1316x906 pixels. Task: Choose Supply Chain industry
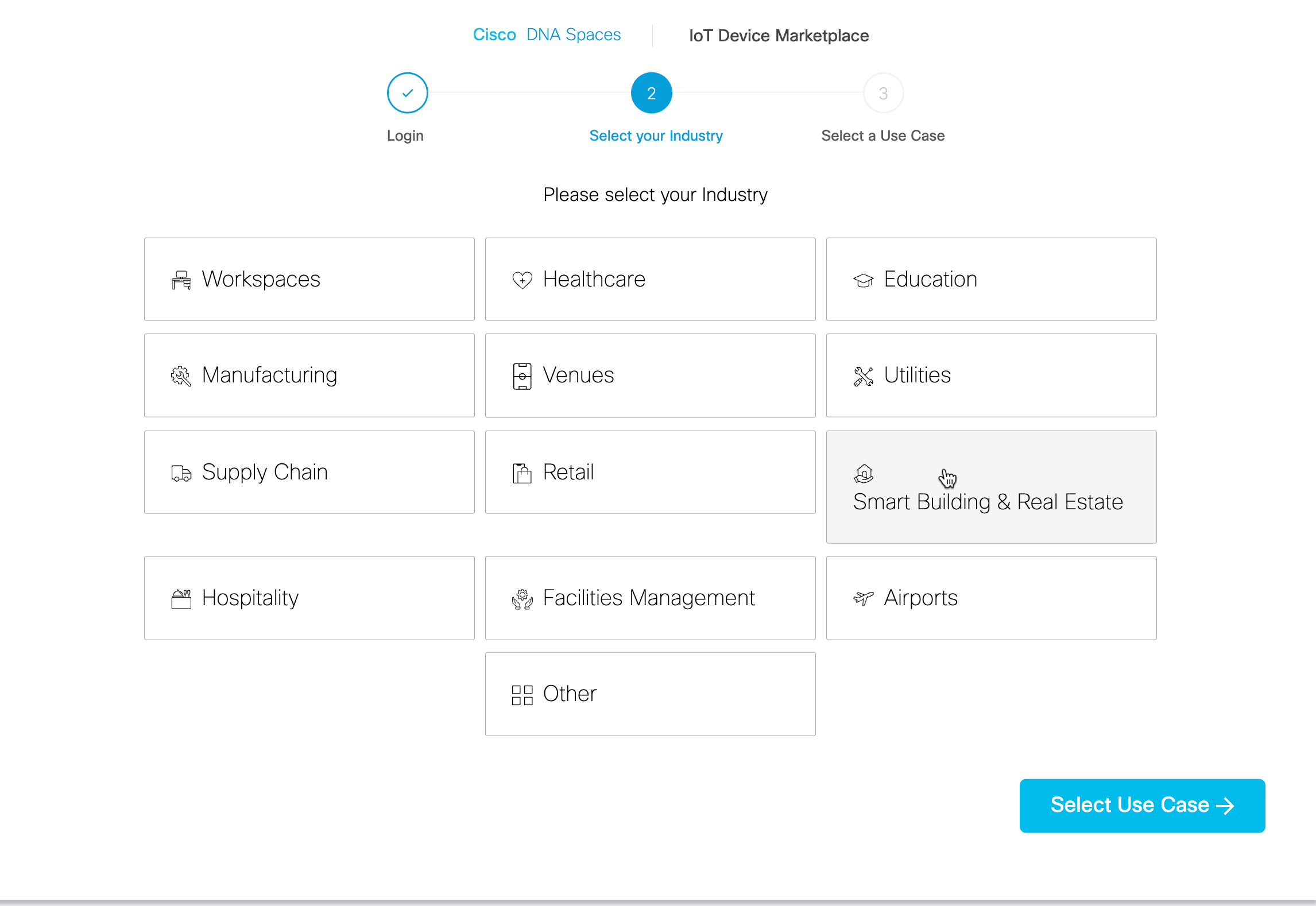(309, 472)
